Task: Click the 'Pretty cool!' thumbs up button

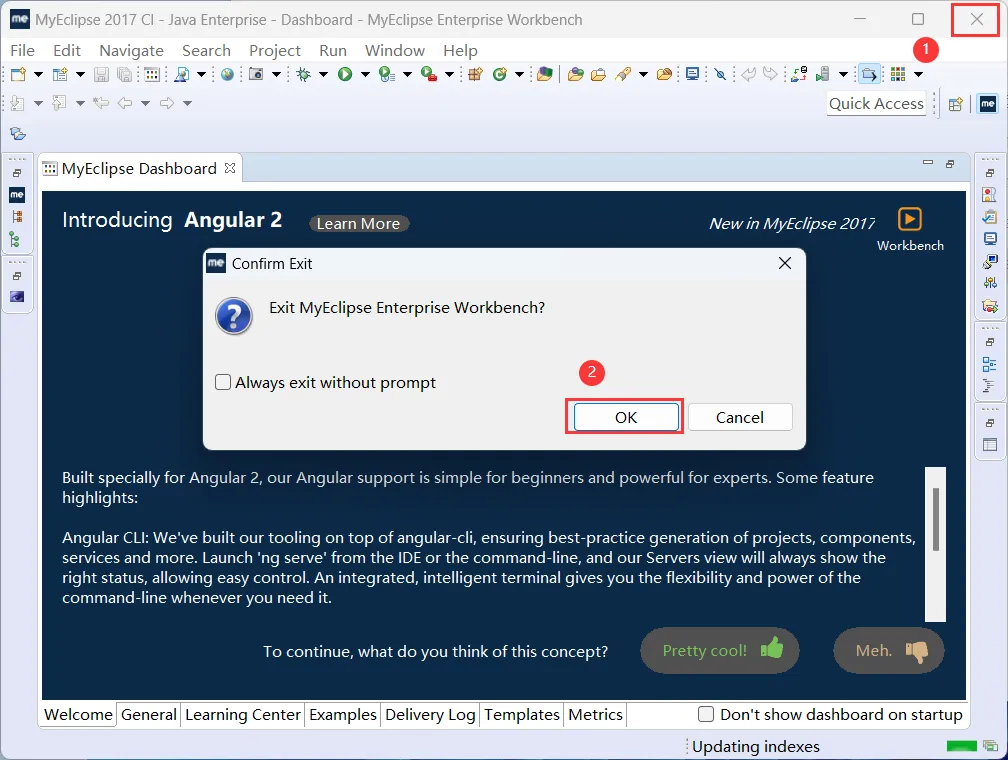Action: (x=720, y=650)
